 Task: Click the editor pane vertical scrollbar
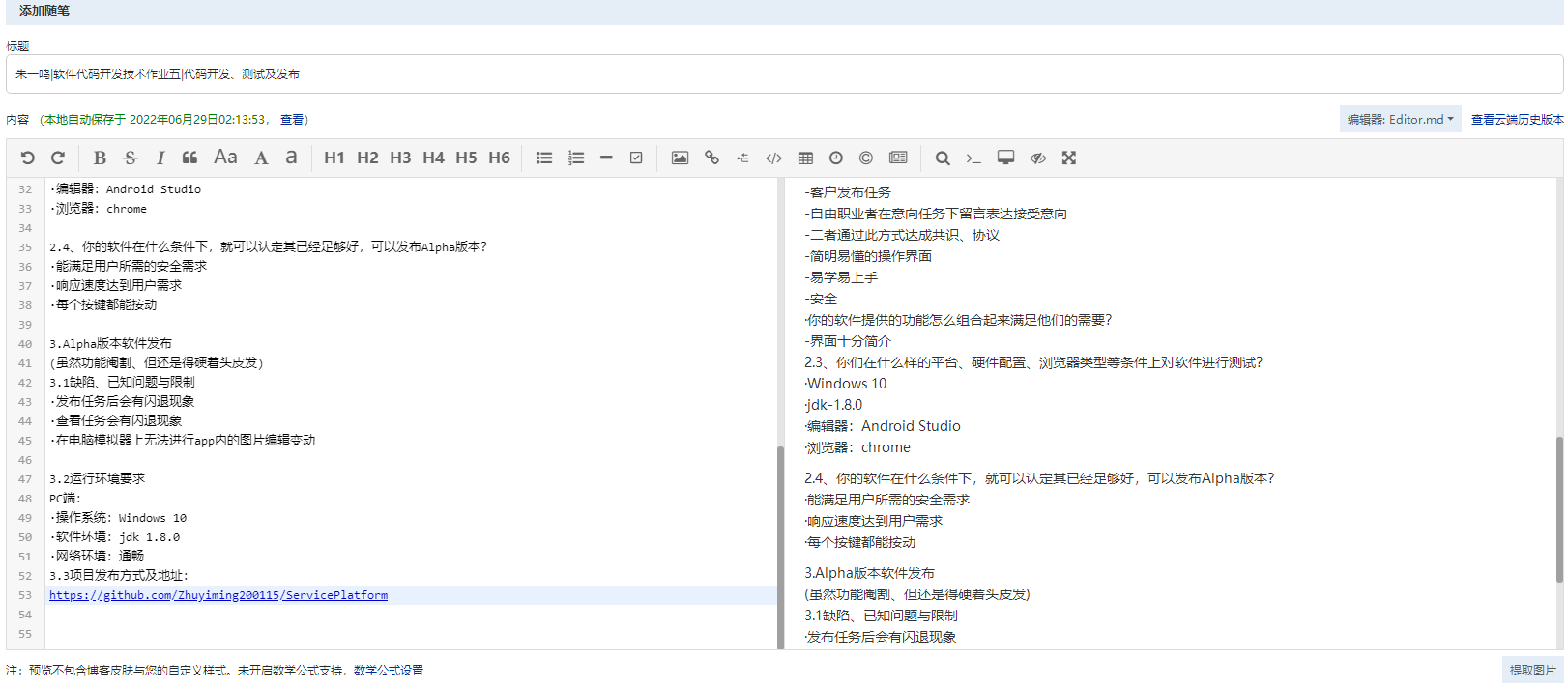(x=780, y=547)
